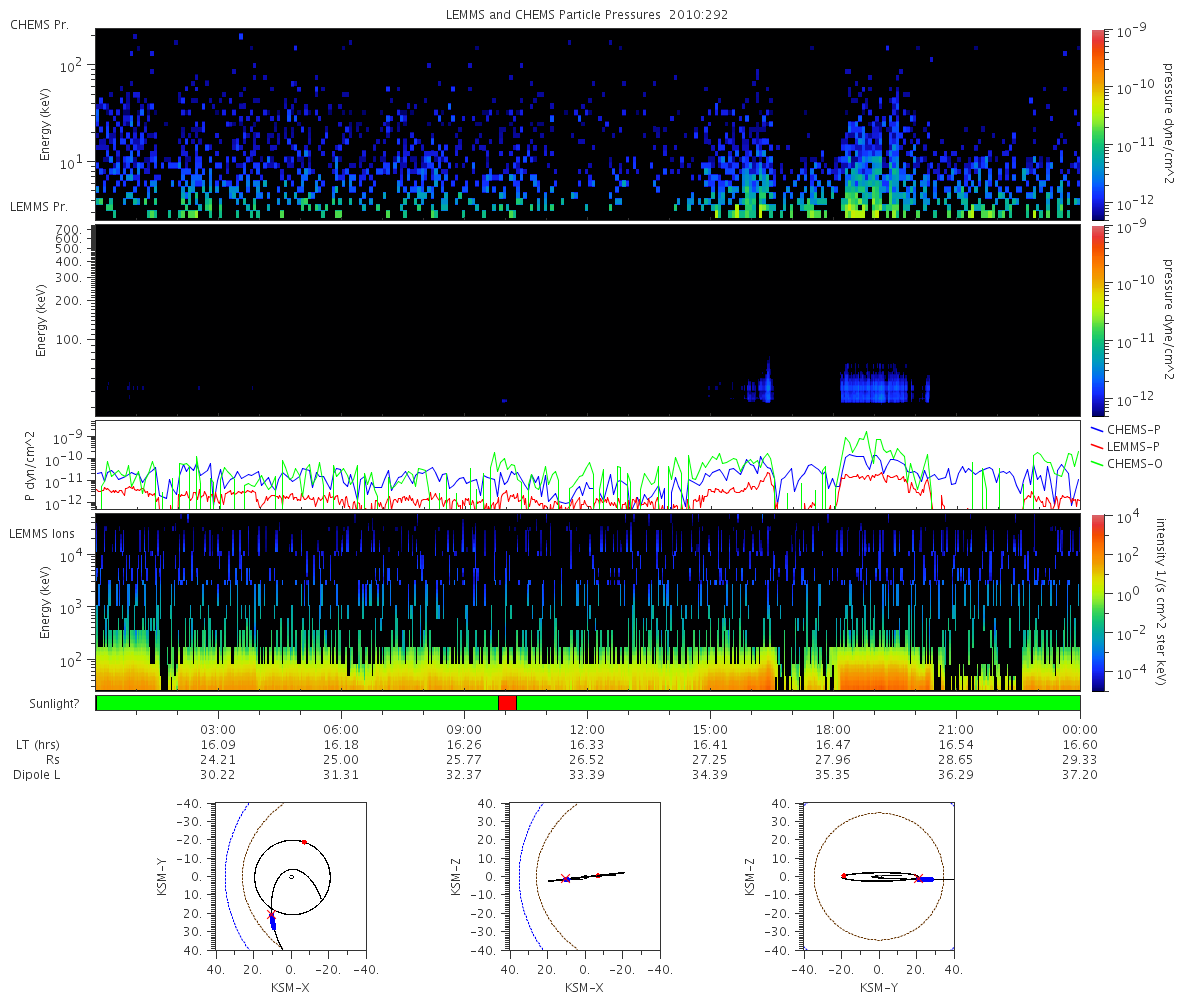The width and height of the screenshot is (1200, 1000).
Task: Click the plot title LEMMS and CHEMS Particle Pressures
Action: [x=587, y=15]
